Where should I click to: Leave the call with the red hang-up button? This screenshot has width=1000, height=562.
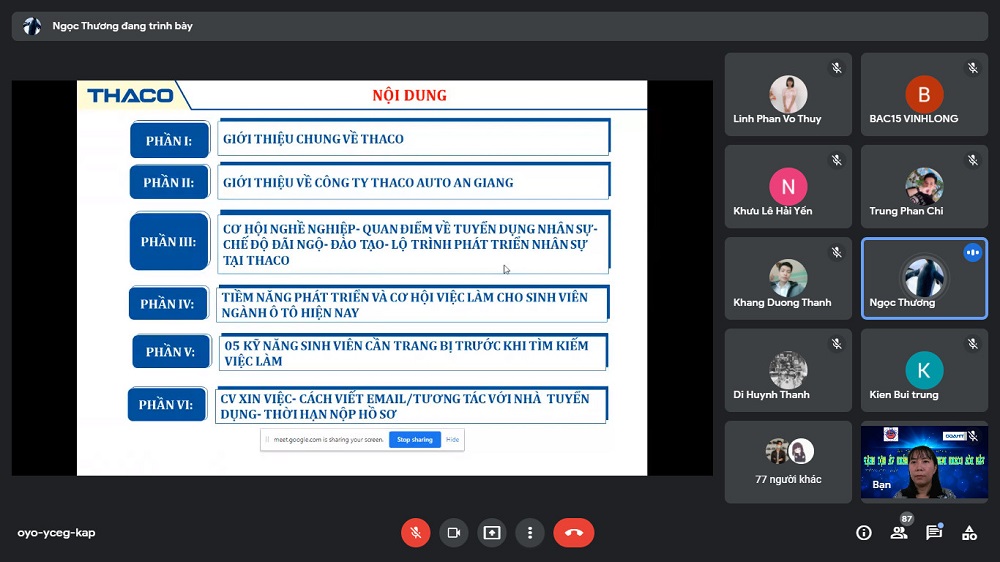(x=573, y=533)
